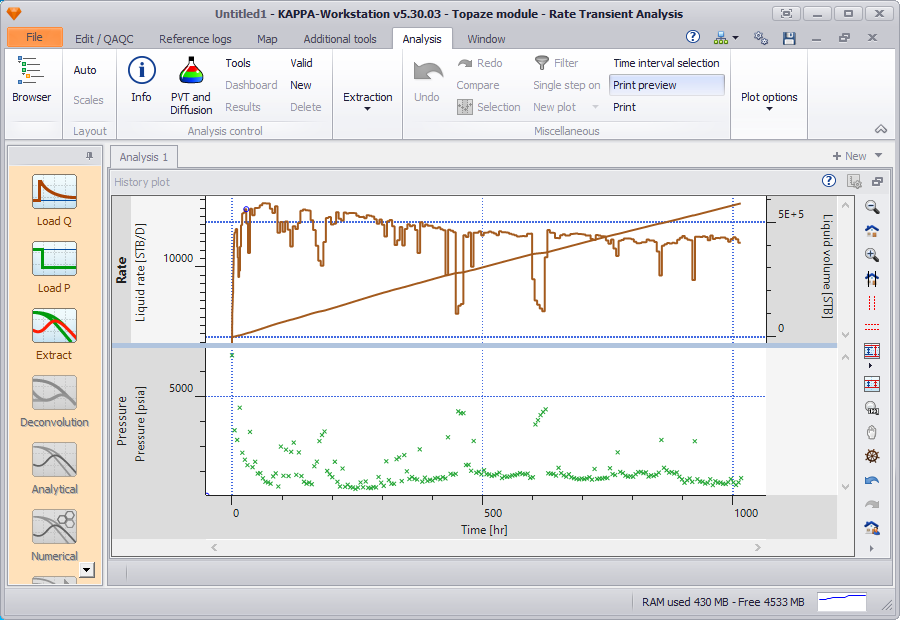Open the Analytical model icon
The height and width of the screenshot is (620, 900).
pyautogui.click(x=55, y=460)
